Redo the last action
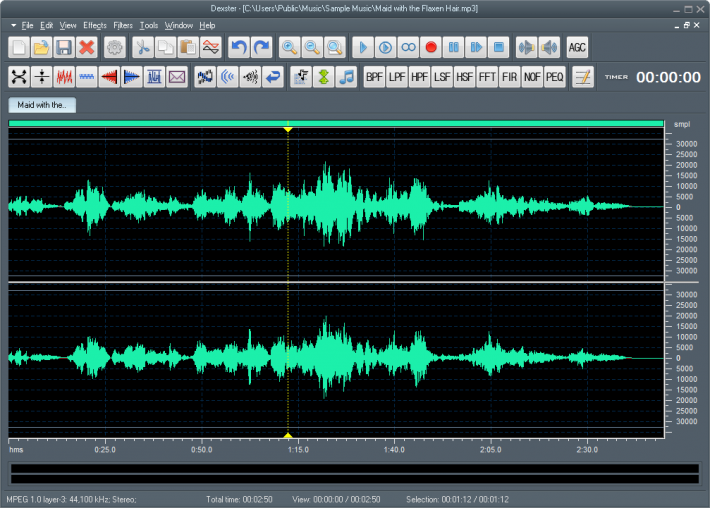The width and height of the screenshot is (710, 508). (x=262, y=48)
